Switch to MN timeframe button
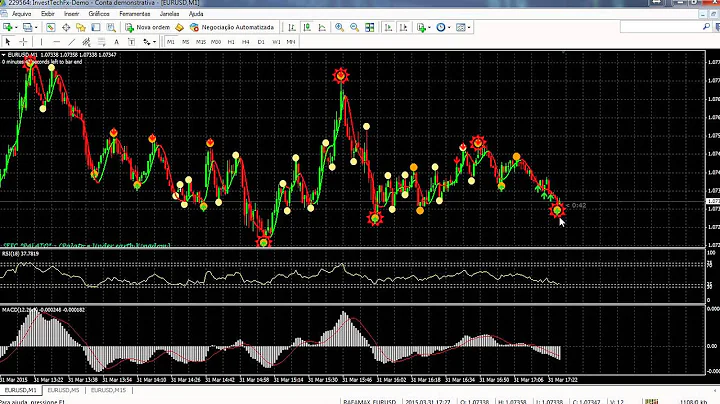The image size is (720, 404). (x=291, y=42)
